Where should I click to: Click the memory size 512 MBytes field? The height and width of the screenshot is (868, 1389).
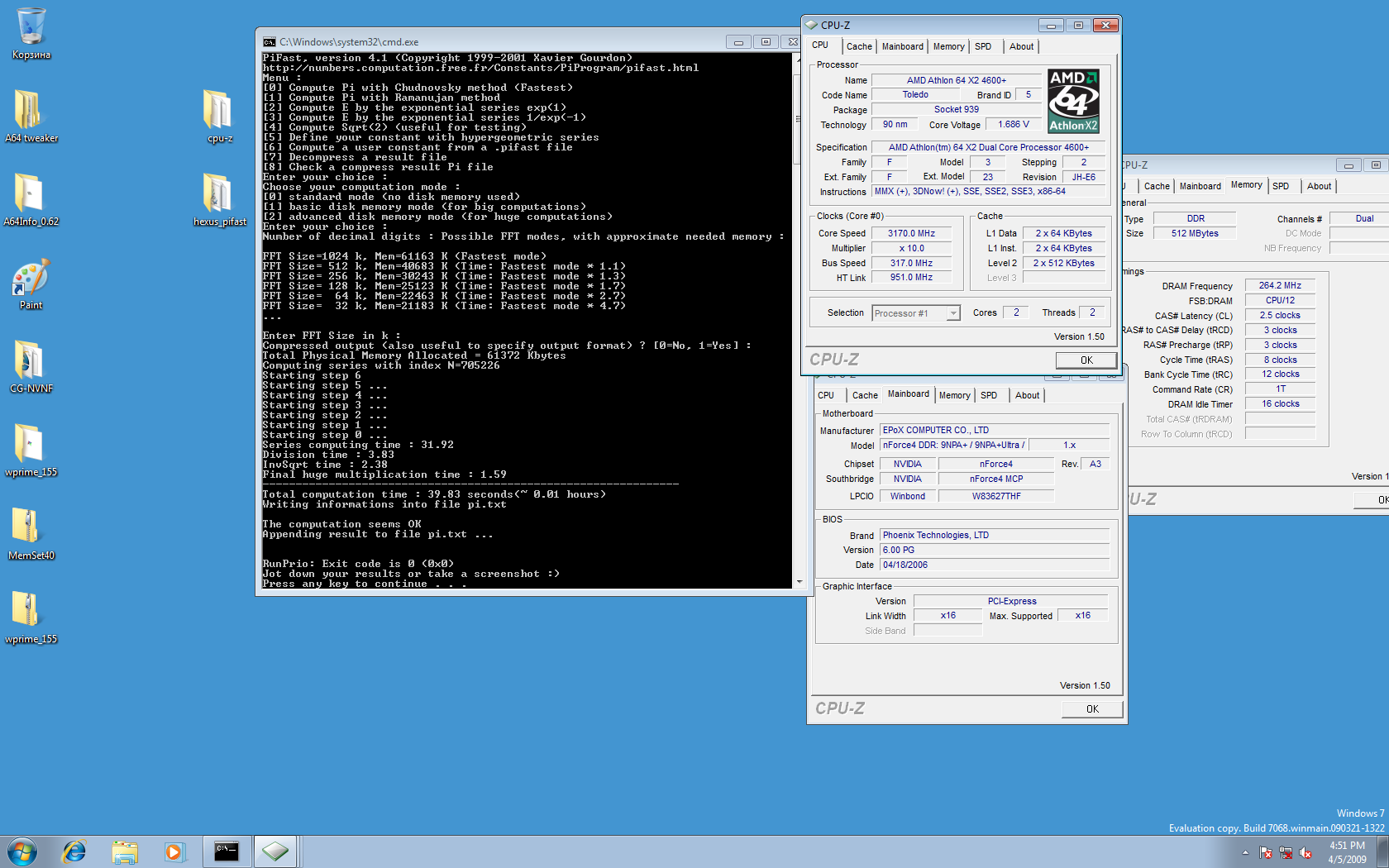1195,234
